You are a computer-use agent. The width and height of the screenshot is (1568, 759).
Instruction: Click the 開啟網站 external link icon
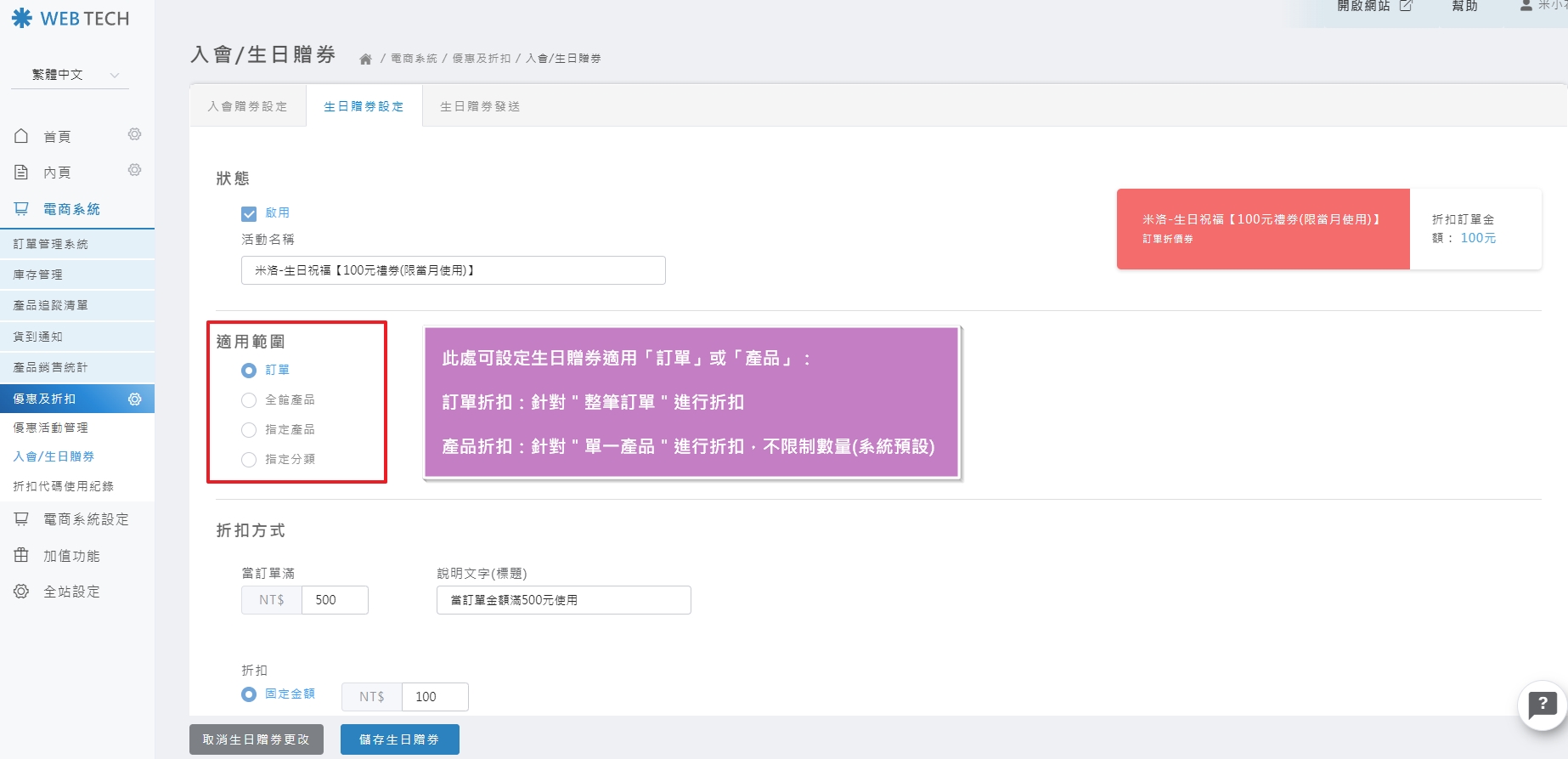pyautogui.click(x=1406, y=6)
